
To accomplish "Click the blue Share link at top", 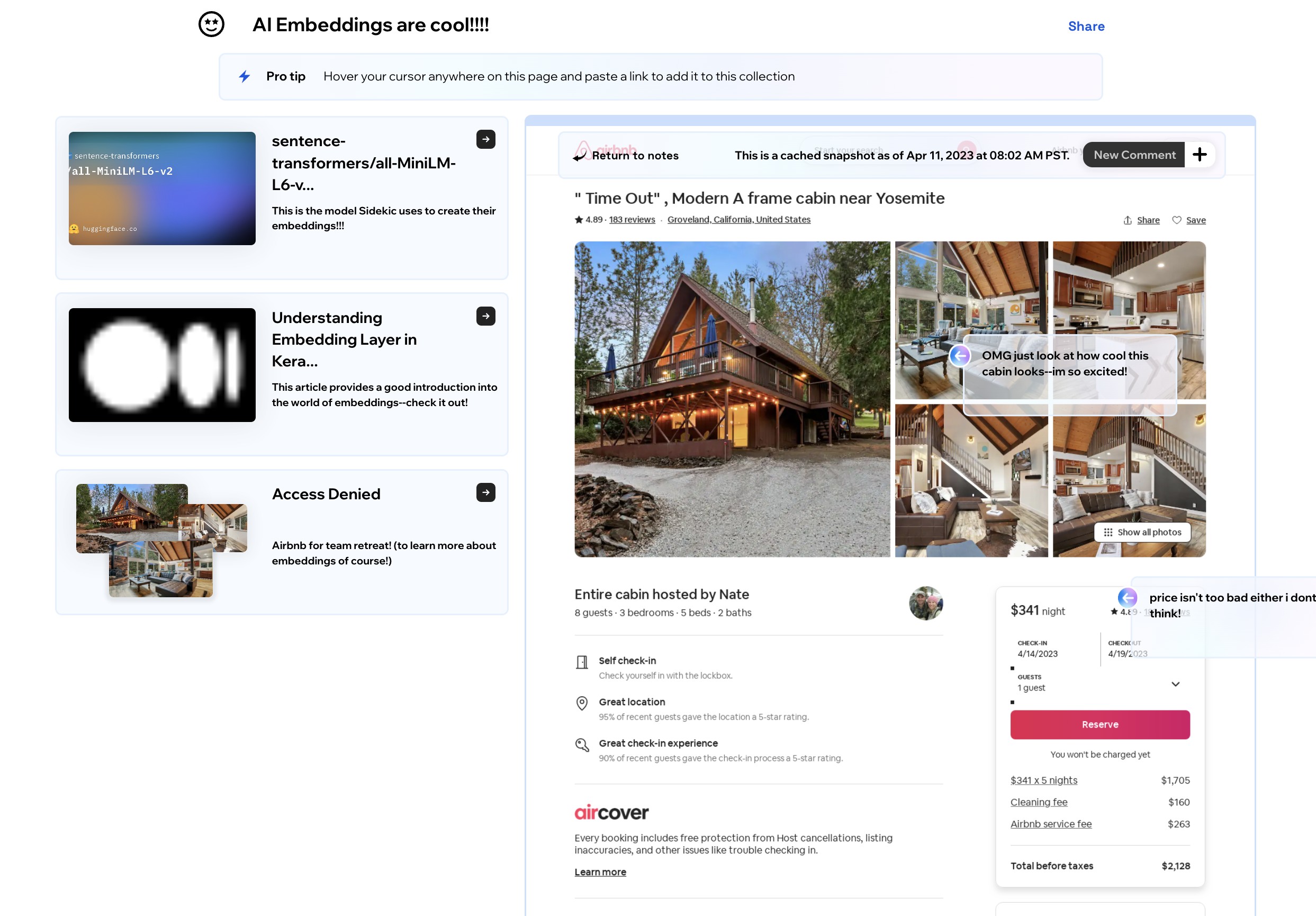I will point(1086,26).
